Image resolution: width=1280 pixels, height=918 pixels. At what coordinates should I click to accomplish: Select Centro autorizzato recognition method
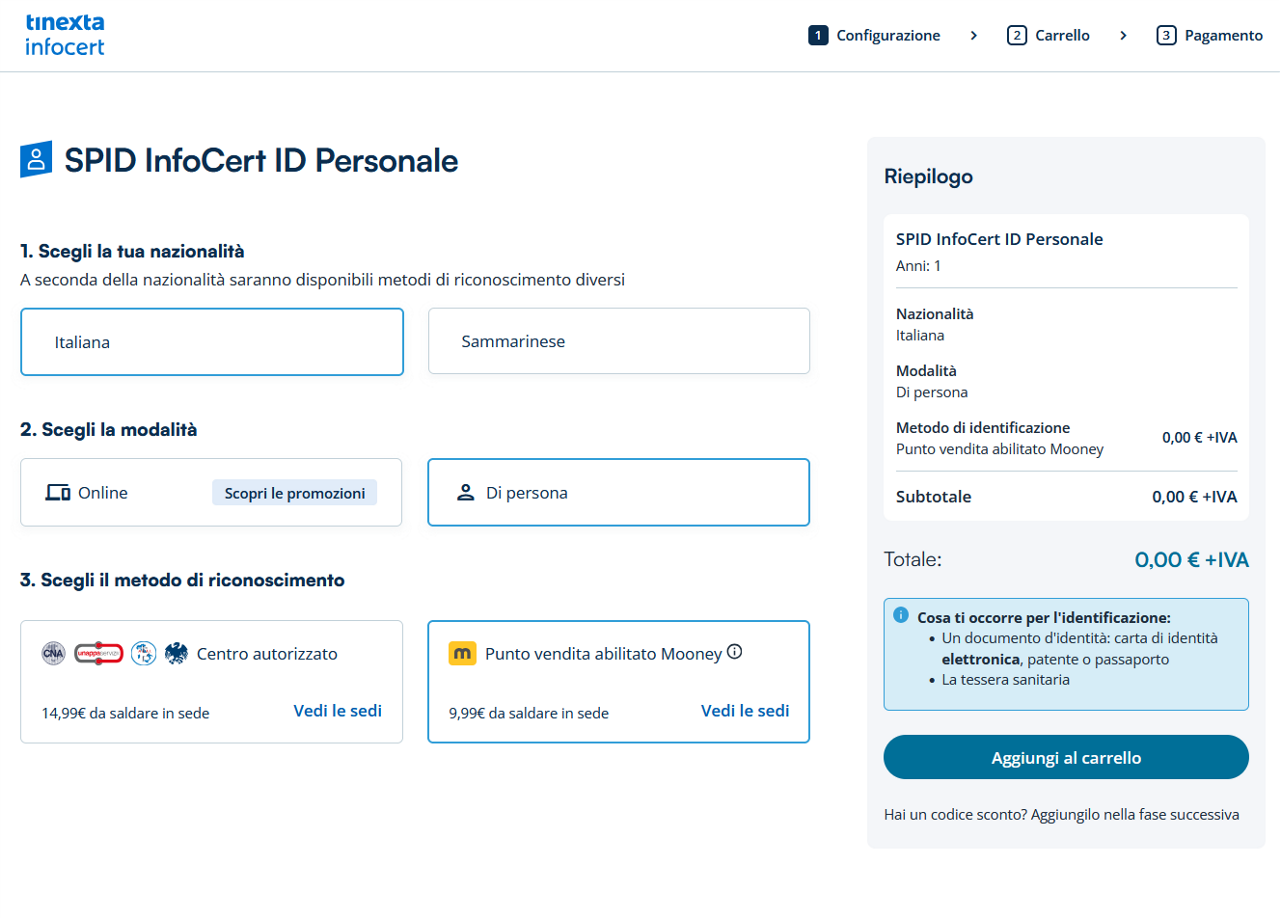211,682
